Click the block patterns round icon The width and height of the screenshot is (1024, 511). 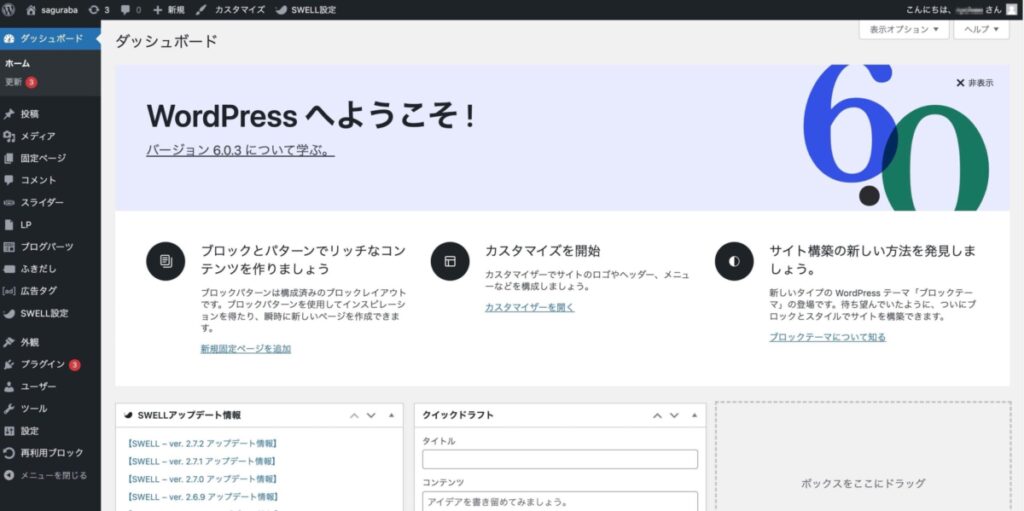click(x=166, y=261)
